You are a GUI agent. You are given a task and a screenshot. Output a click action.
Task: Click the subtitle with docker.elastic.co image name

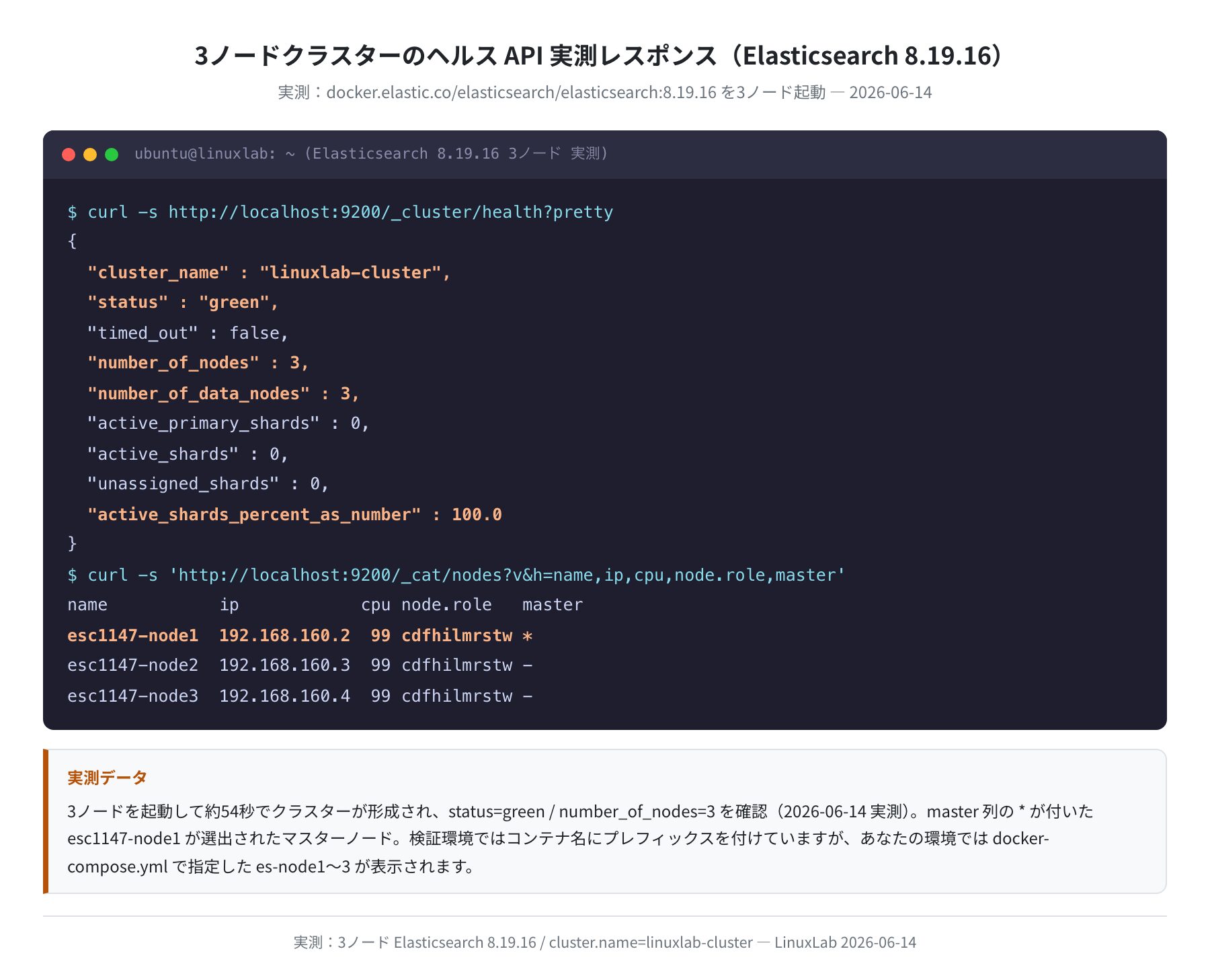pyautogui.click(x=605, y=93)
